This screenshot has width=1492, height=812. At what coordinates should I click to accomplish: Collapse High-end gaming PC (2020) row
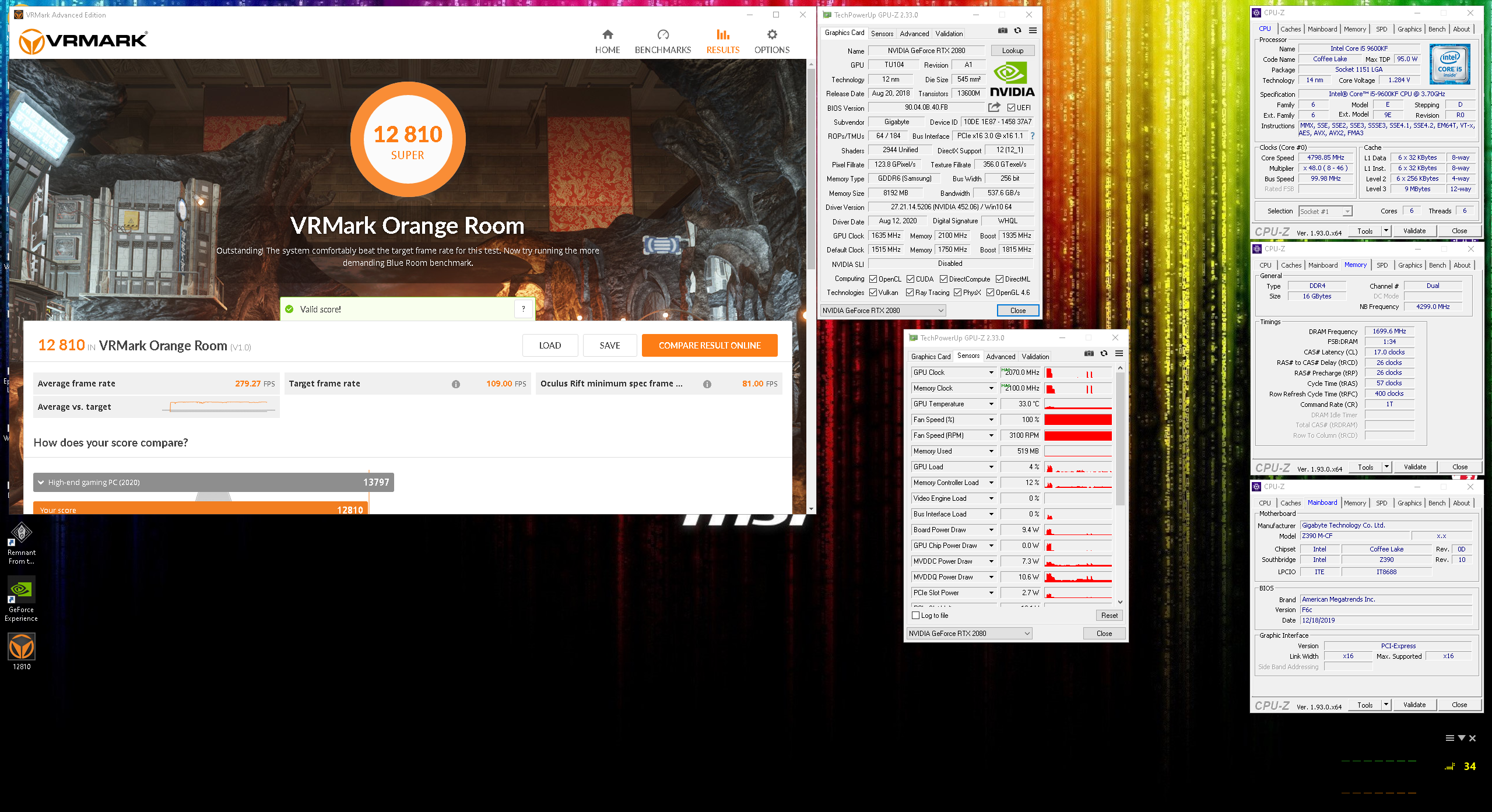coord(213,482)
